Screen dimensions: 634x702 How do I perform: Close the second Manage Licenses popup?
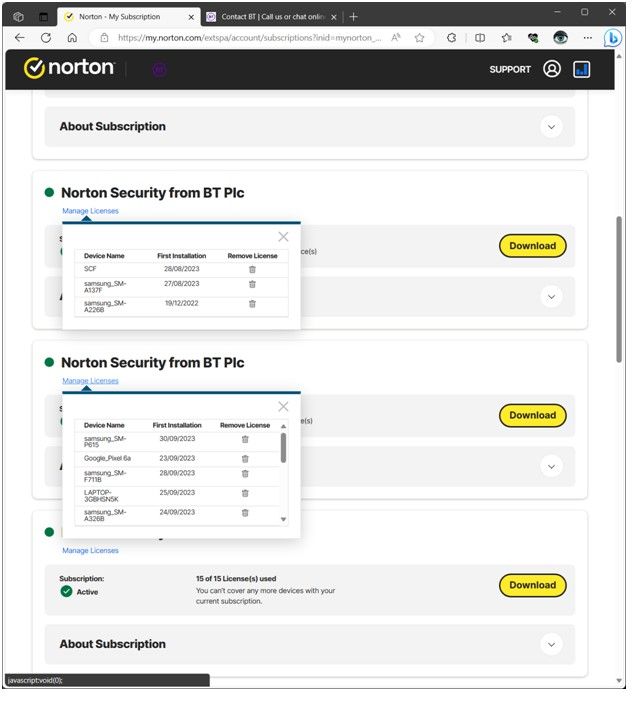coord(283,407)
